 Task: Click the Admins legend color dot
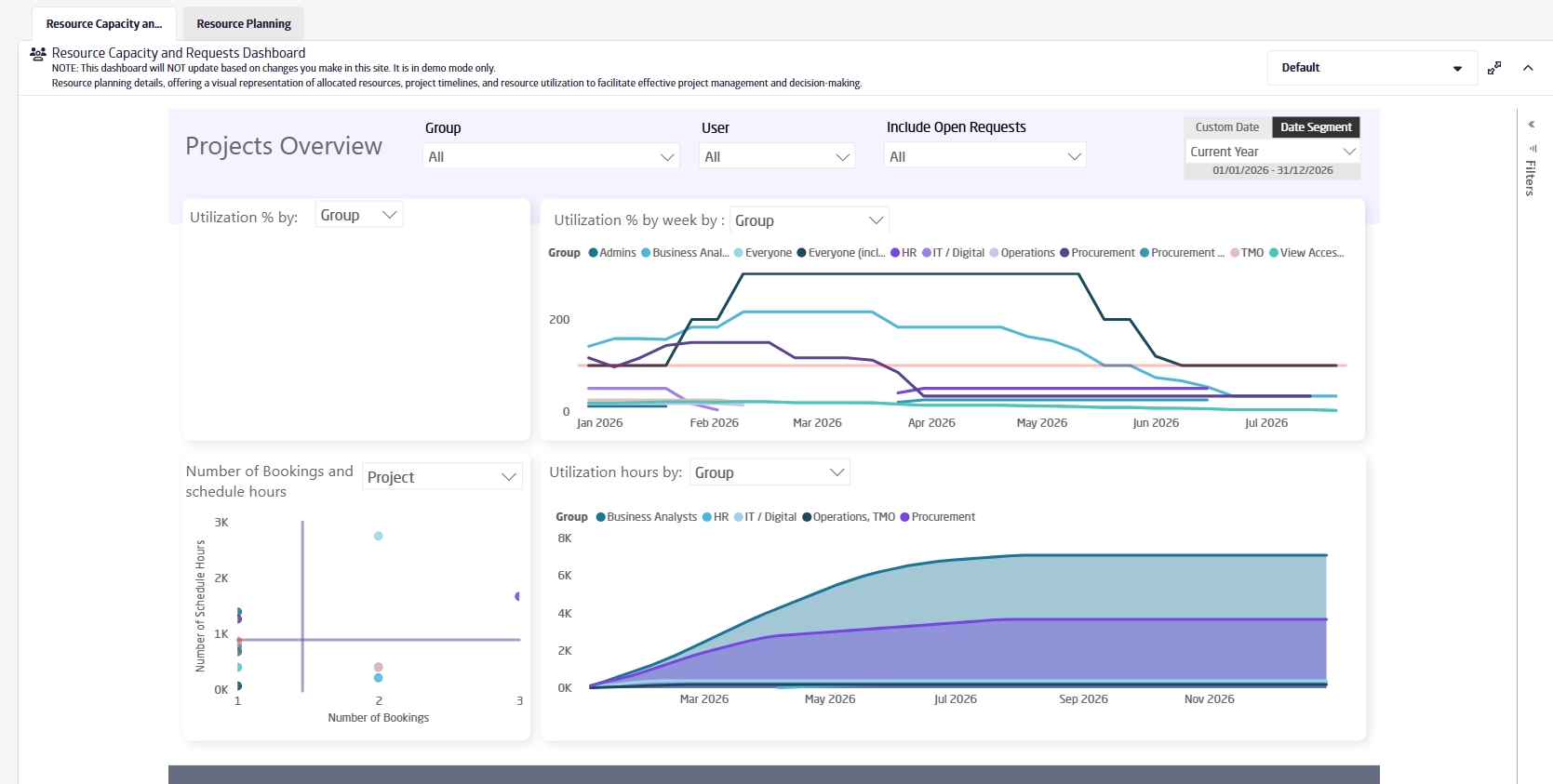coord(593,253)
